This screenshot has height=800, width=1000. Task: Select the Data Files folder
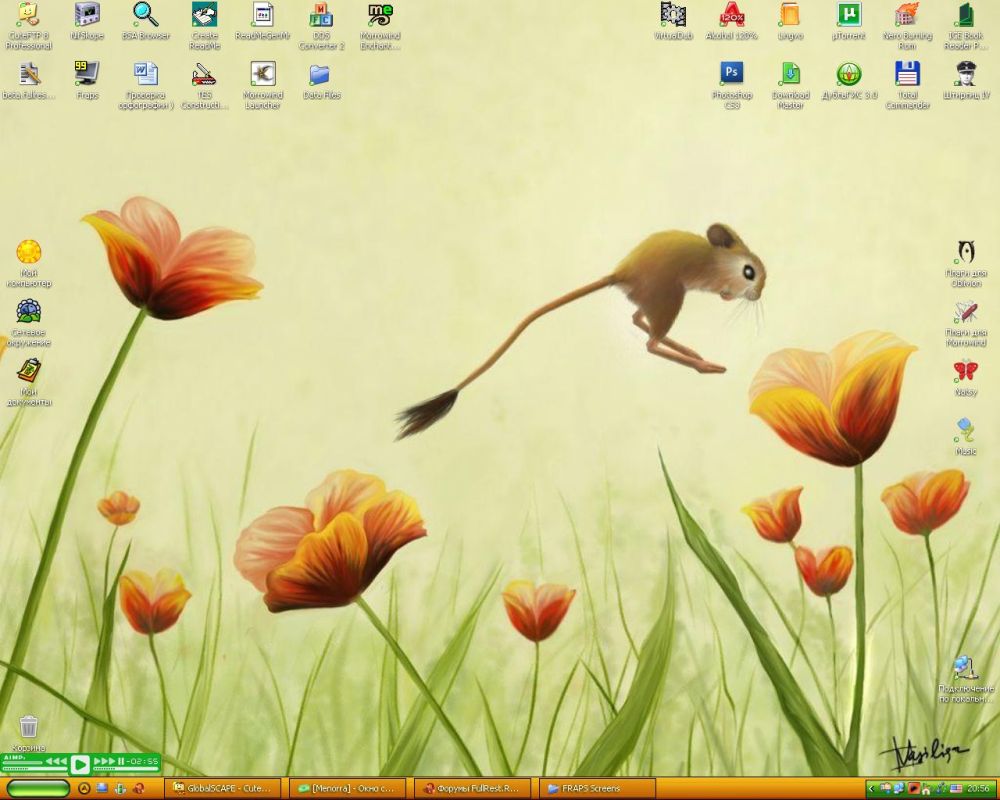[x=320, y=75]
